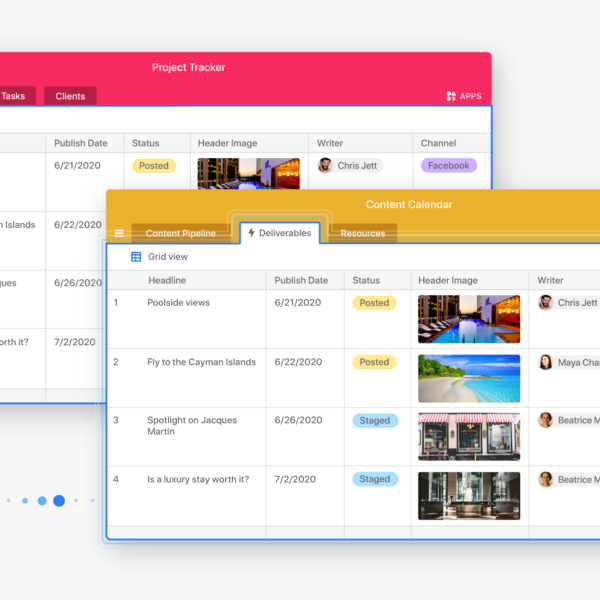The height and width of the screenshot is (600, 600).
Task: Open the Clients tab in Project Tracker
Action: point(70,96)
